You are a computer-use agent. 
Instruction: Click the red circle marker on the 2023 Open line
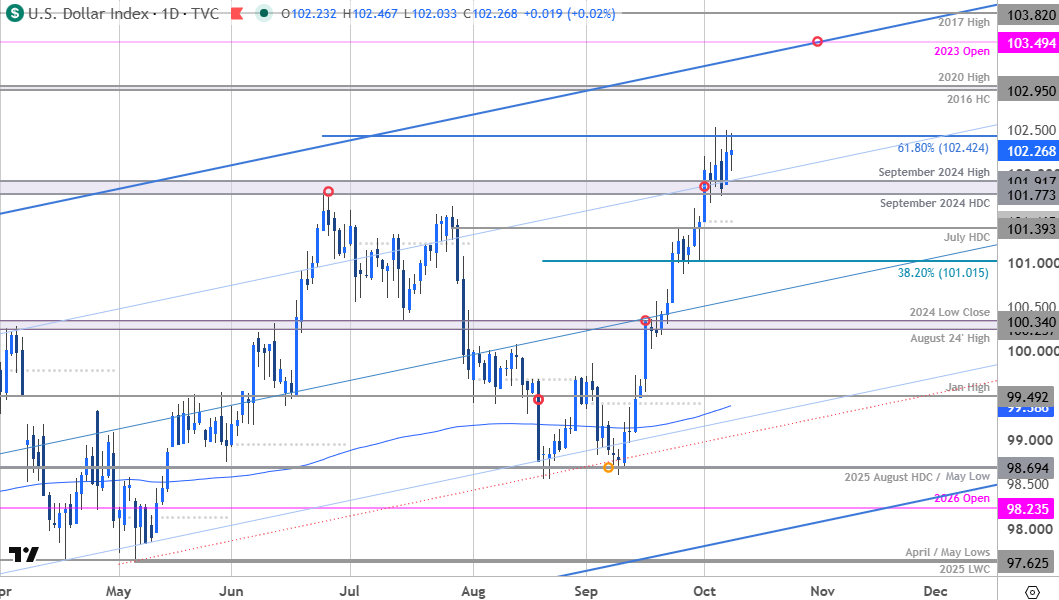tap(817, 42)
